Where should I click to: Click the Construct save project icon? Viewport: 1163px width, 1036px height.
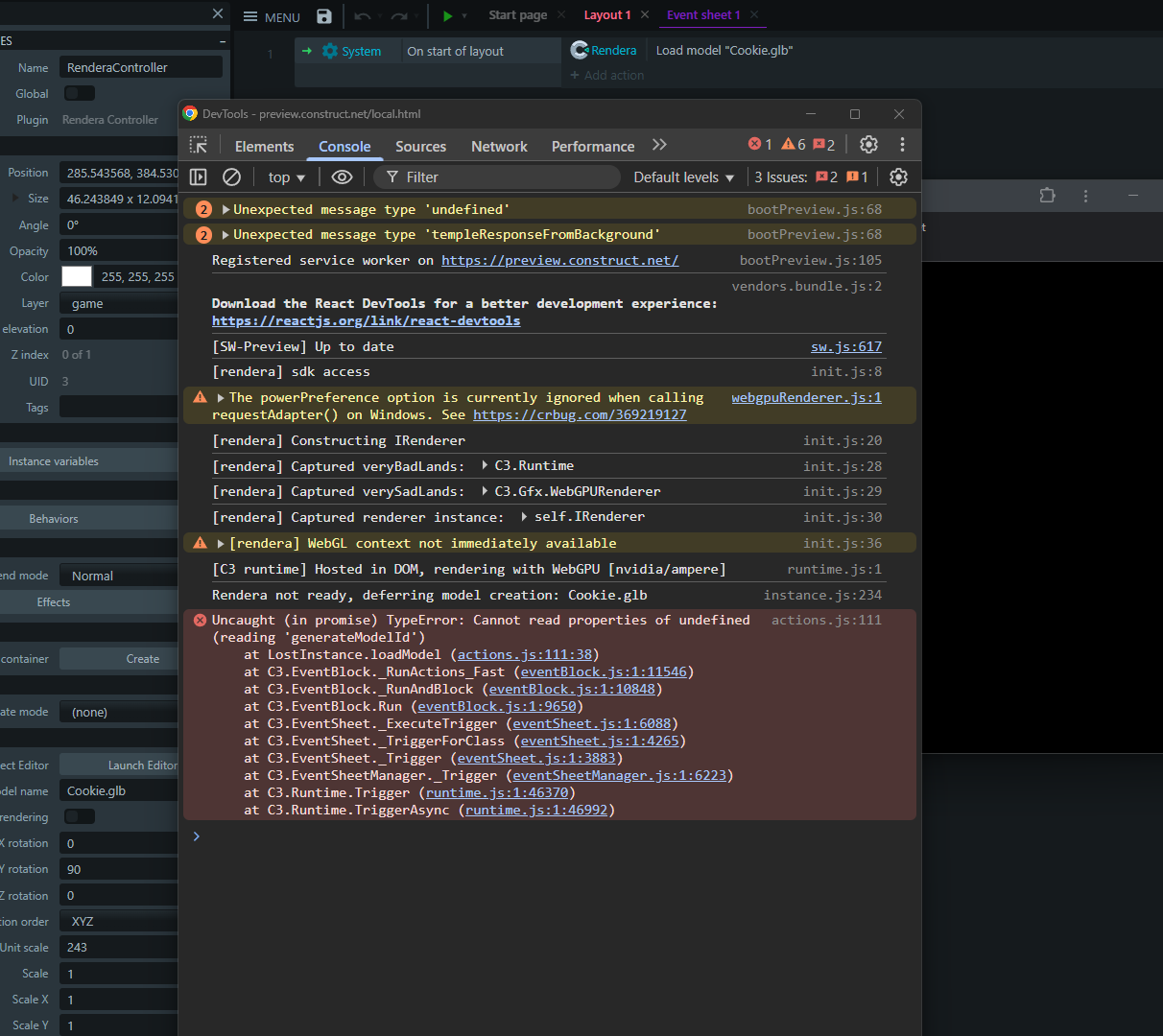[324, 16]
